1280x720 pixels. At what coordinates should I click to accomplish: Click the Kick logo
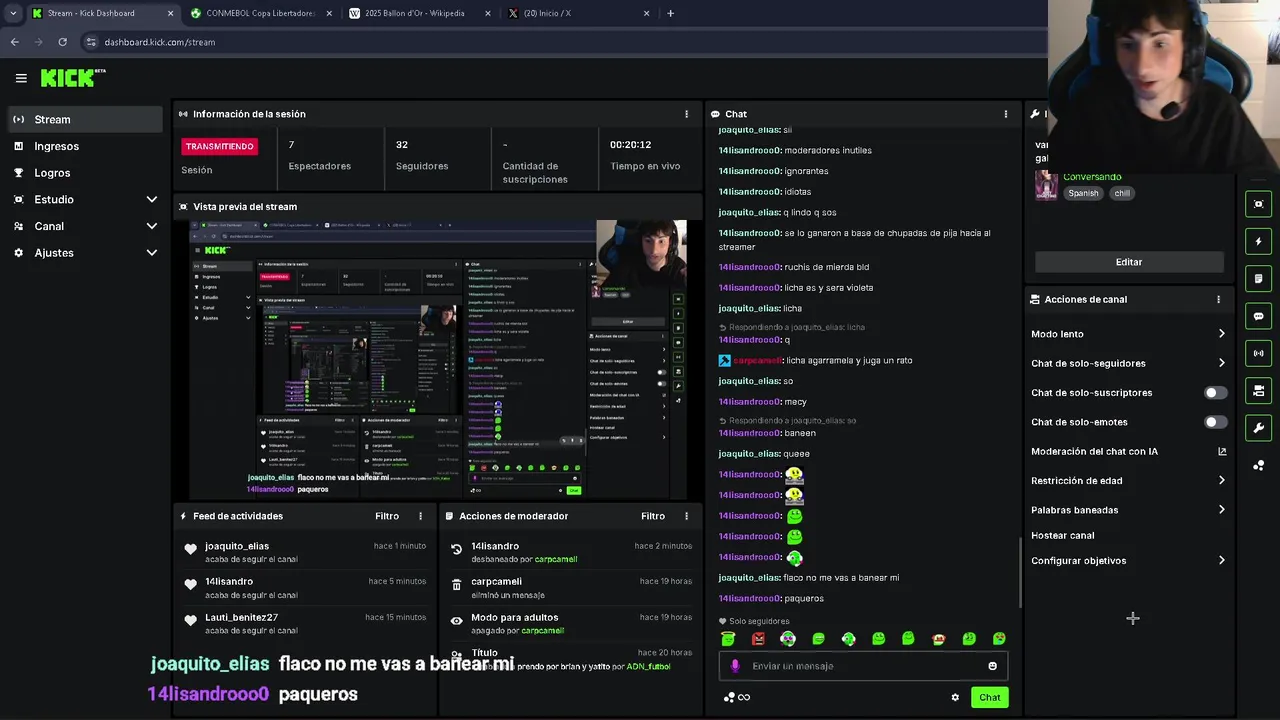pyautogui.click(x=72, y=78)
